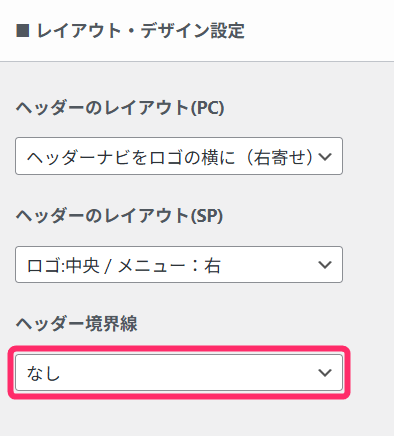Click the chevron arrow in ロゴ:中央 select
This screenshot has height=436, width=394.
pyautogui.click(x=325, y=265)
